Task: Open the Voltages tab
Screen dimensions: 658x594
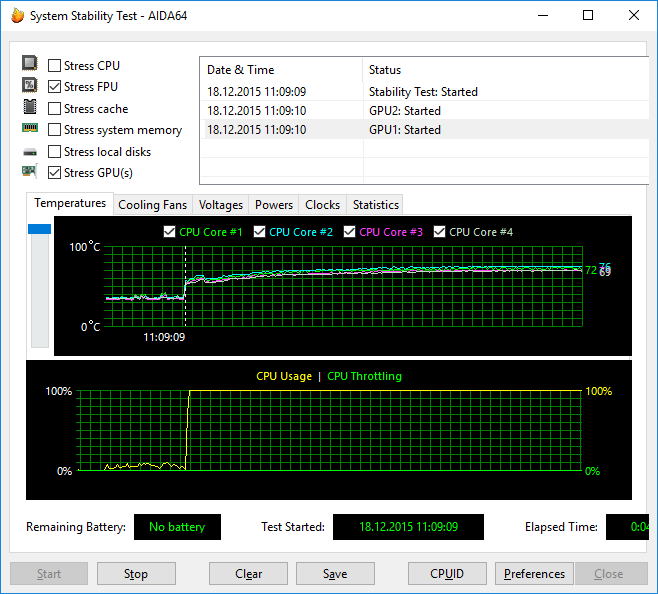Action: click(x=221, y=205)
